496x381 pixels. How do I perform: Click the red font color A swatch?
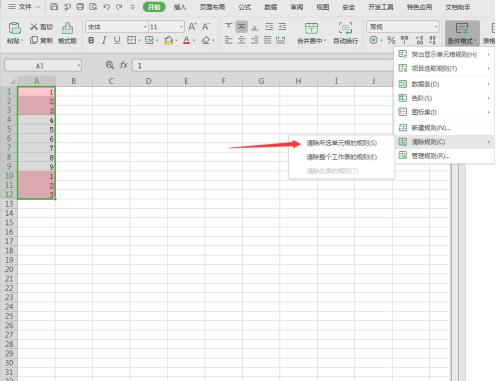pos(187,40)
